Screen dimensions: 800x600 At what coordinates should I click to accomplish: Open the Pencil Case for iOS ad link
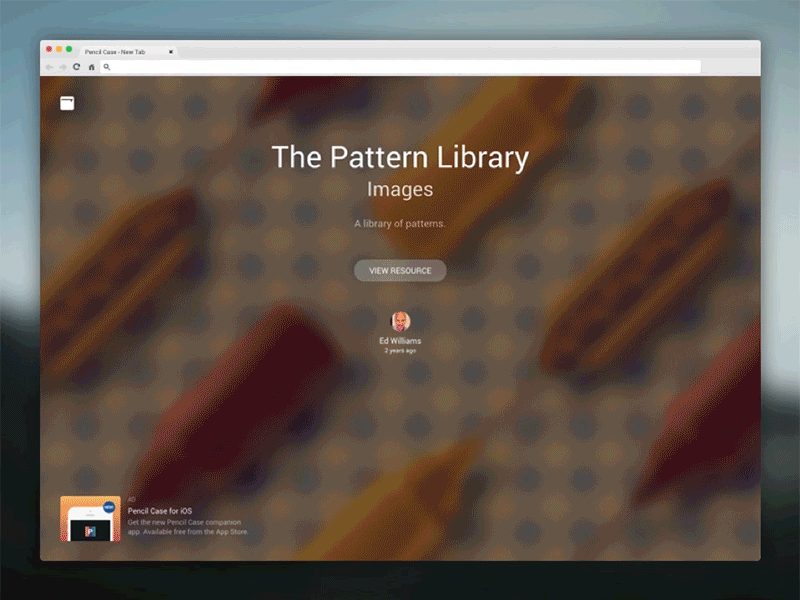click(x=162, y=511)
